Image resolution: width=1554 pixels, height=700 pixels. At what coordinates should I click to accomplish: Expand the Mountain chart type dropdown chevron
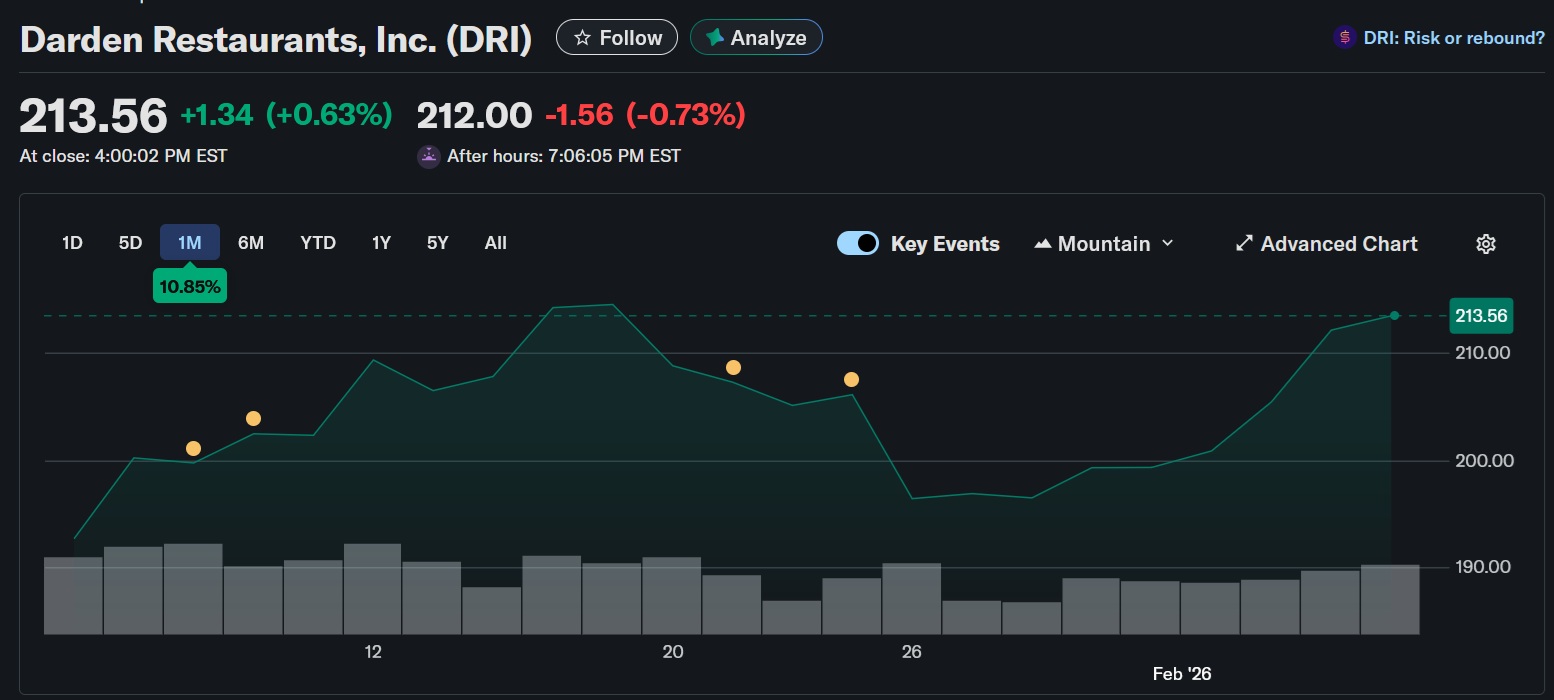click(x=1168, y=244)
